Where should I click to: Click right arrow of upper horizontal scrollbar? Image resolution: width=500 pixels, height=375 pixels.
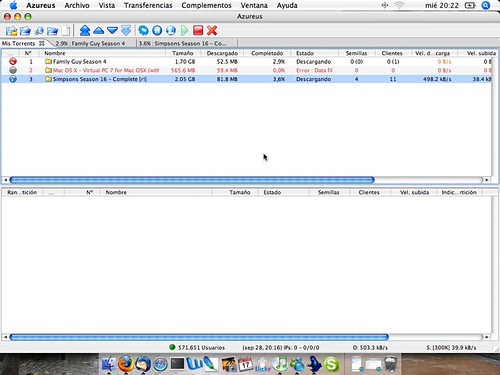click(487, 180)
